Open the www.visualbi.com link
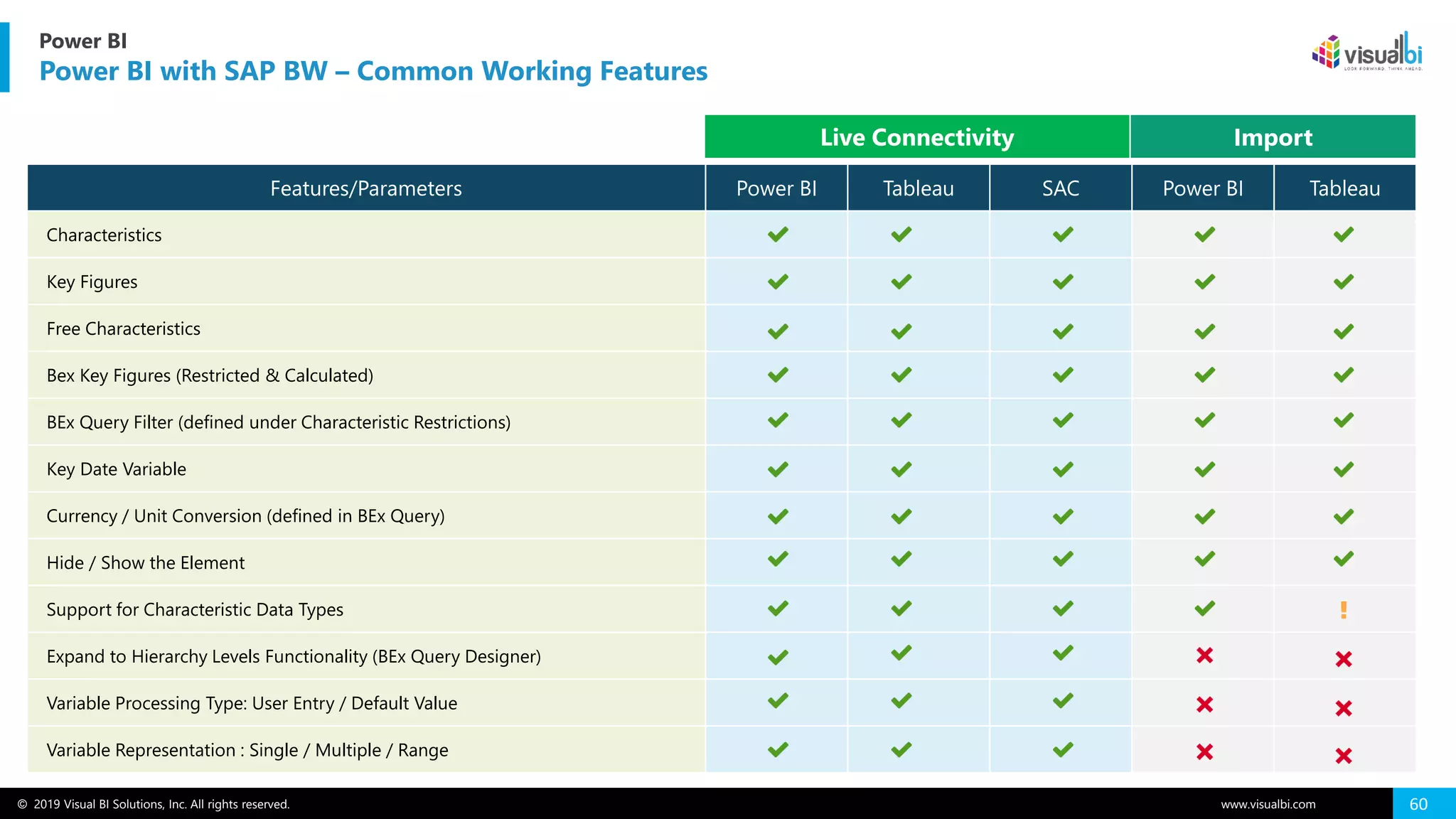This screenshot has width=1456, height=819. click(x=1268, y=804)
